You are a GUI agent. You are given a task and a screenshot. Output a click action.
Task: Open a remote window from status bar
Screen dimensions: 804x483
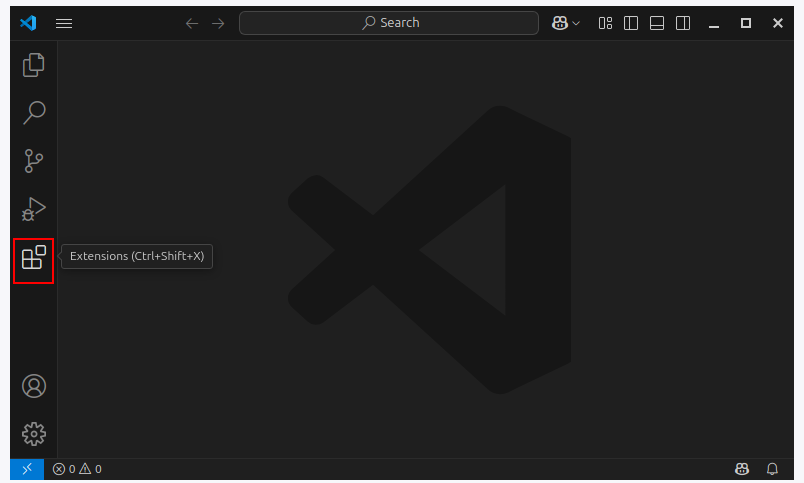(27, 469)
